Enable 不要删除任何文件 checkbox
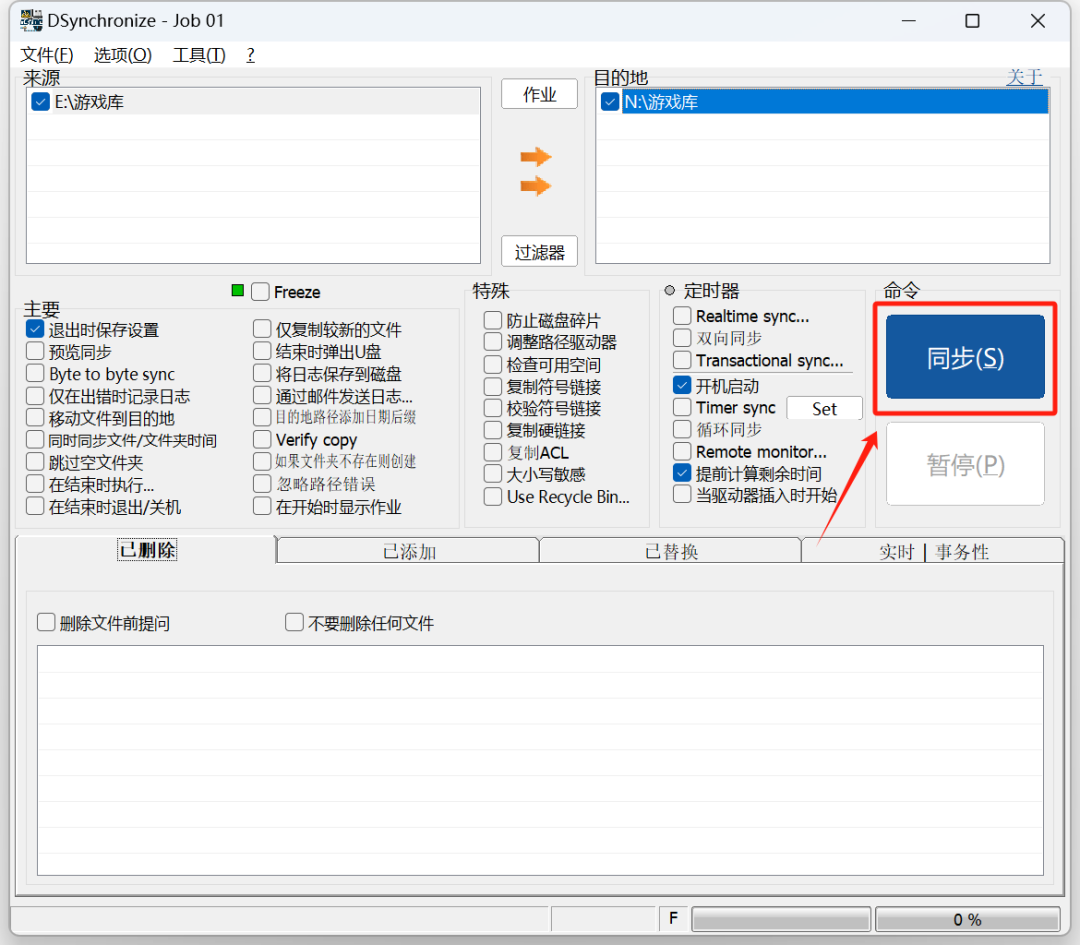This screenshot has width=1080, height=945. tap(294, 623)
